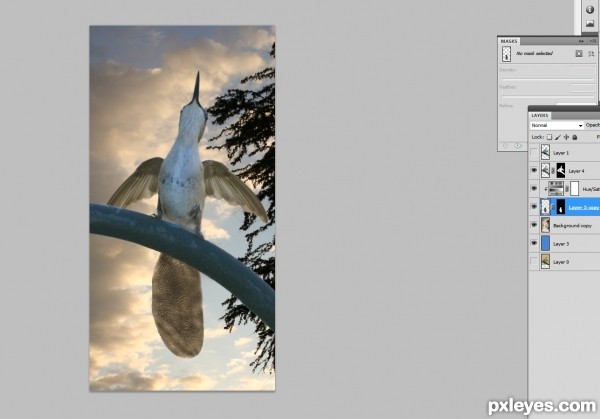This screenshot has width=600, height=419.
Task: Select Hue/Saturation adjustment icon thumbnail
Action: (x=556, y=189)
